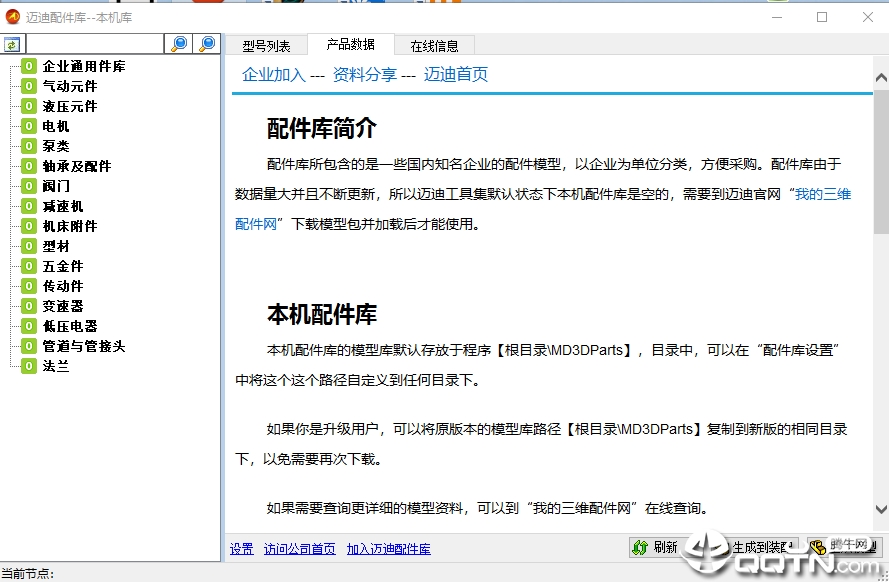Select 低压电器 tree node
Screen dimensions: 889x582
click(70, 326)
